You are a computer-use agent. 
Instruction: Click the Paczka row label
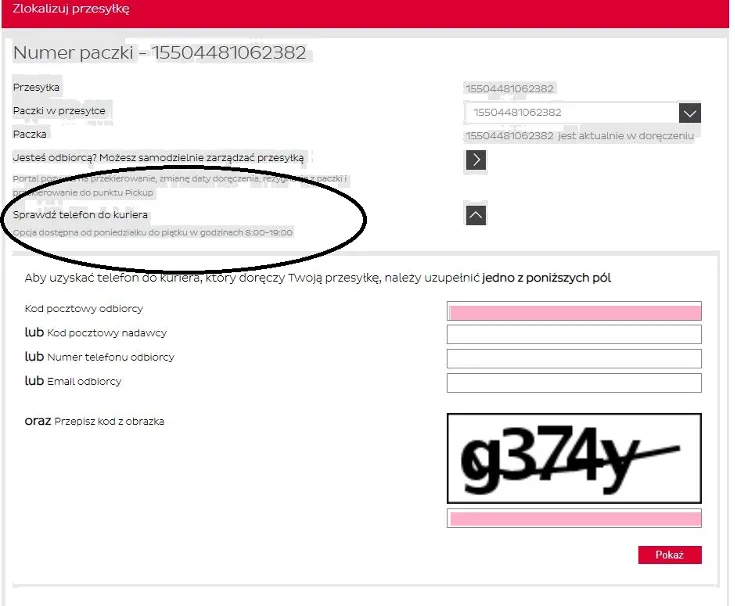pos(30,134)
